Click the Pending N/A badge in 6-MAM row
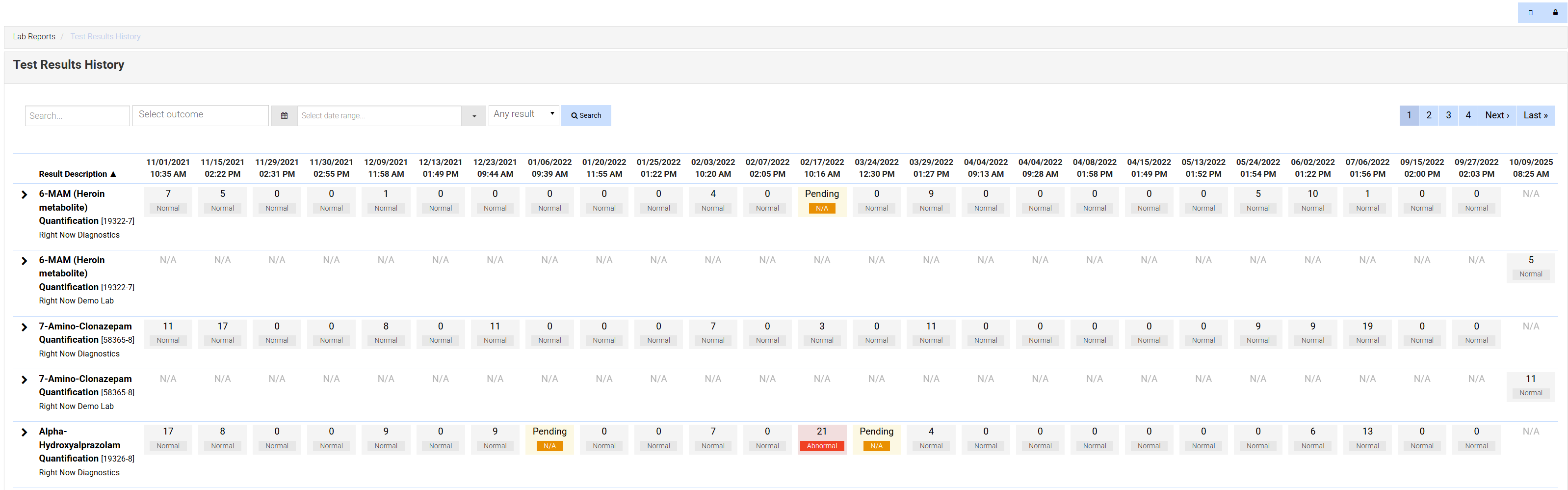Viewport: 1568px width, 490px height. (x=821, y=209)
